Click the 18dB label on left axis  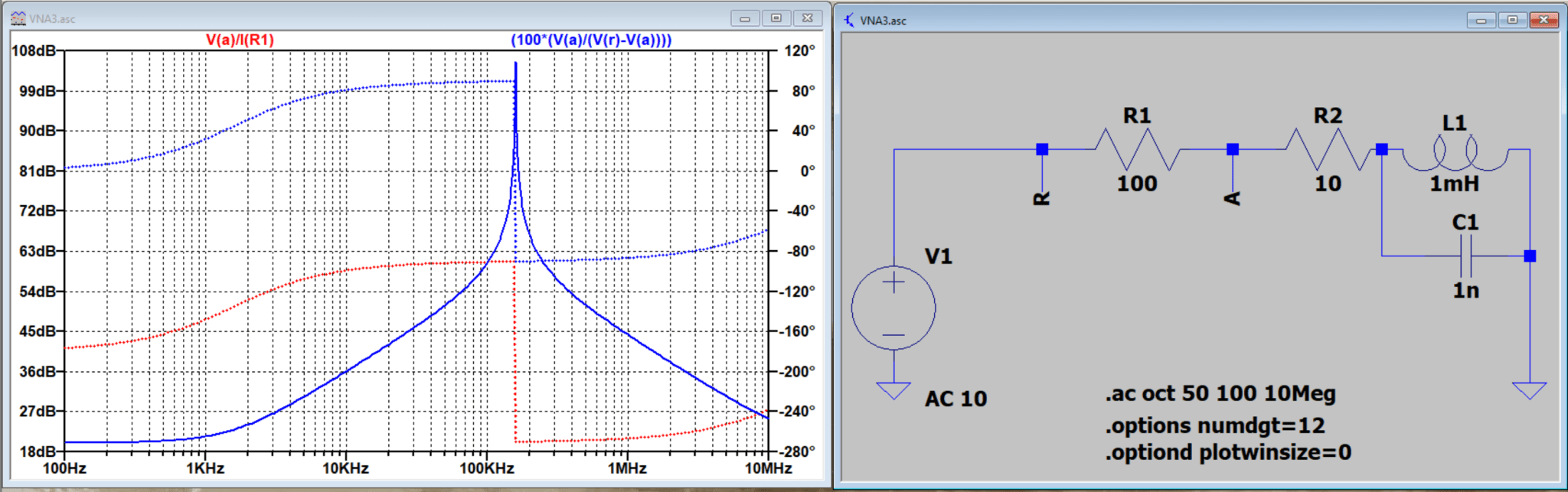[38, 451]
